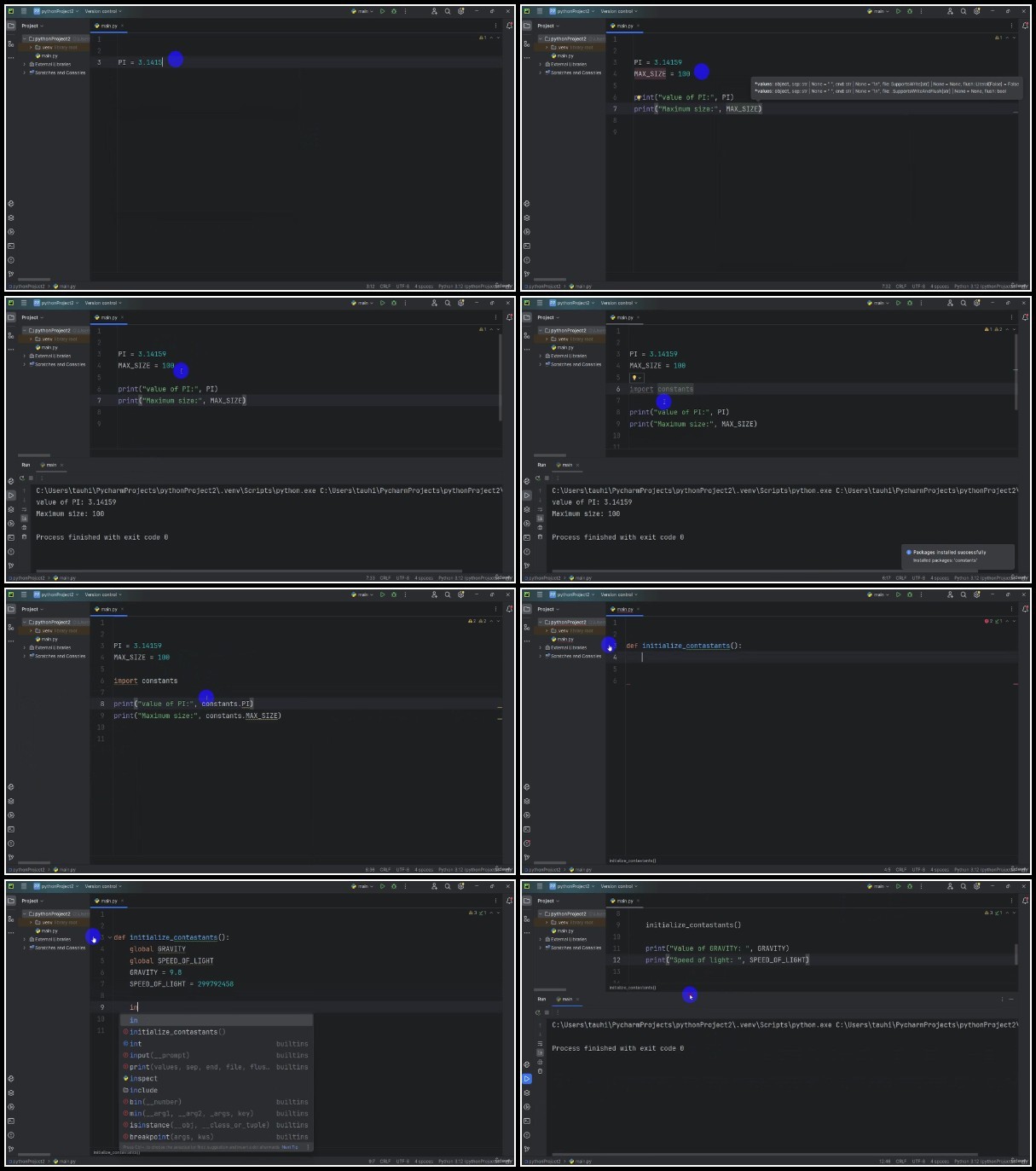Open Terminal tool window icon, PI = 3.1415 screenshot

[11, 246]
